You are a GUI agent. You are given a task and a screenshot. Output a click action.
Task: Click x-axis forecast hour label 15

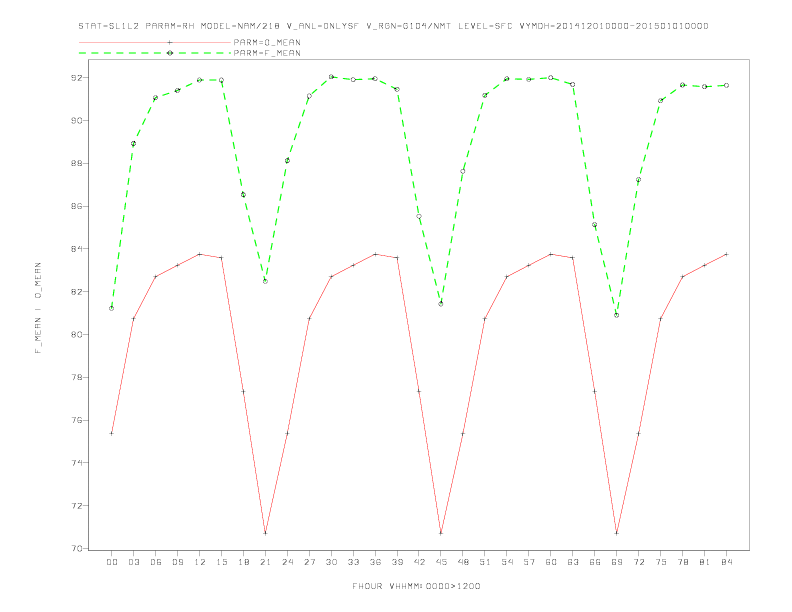point(221,562)
